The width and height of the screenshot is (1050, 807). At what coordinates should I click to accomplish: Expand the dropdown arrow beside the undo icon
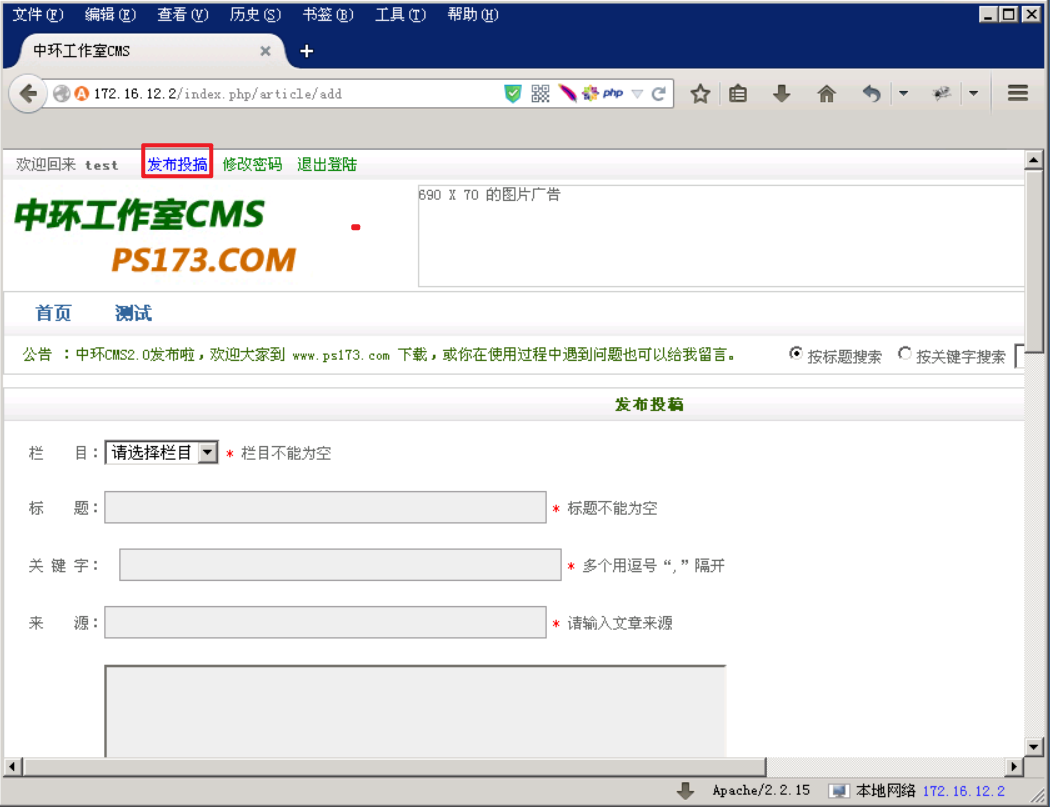[903, 93]
